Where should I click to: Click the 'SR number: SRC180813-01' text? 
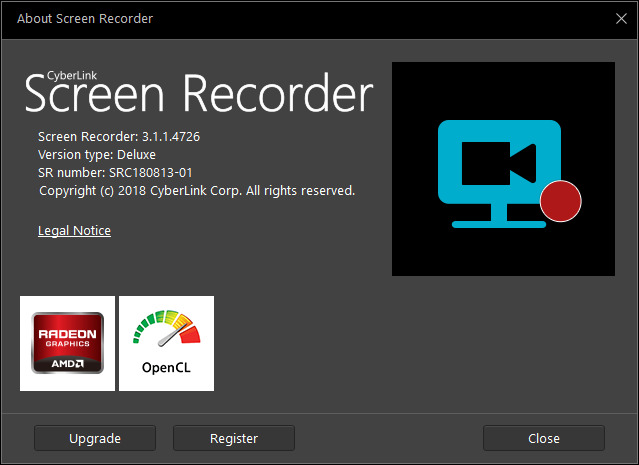115,172
